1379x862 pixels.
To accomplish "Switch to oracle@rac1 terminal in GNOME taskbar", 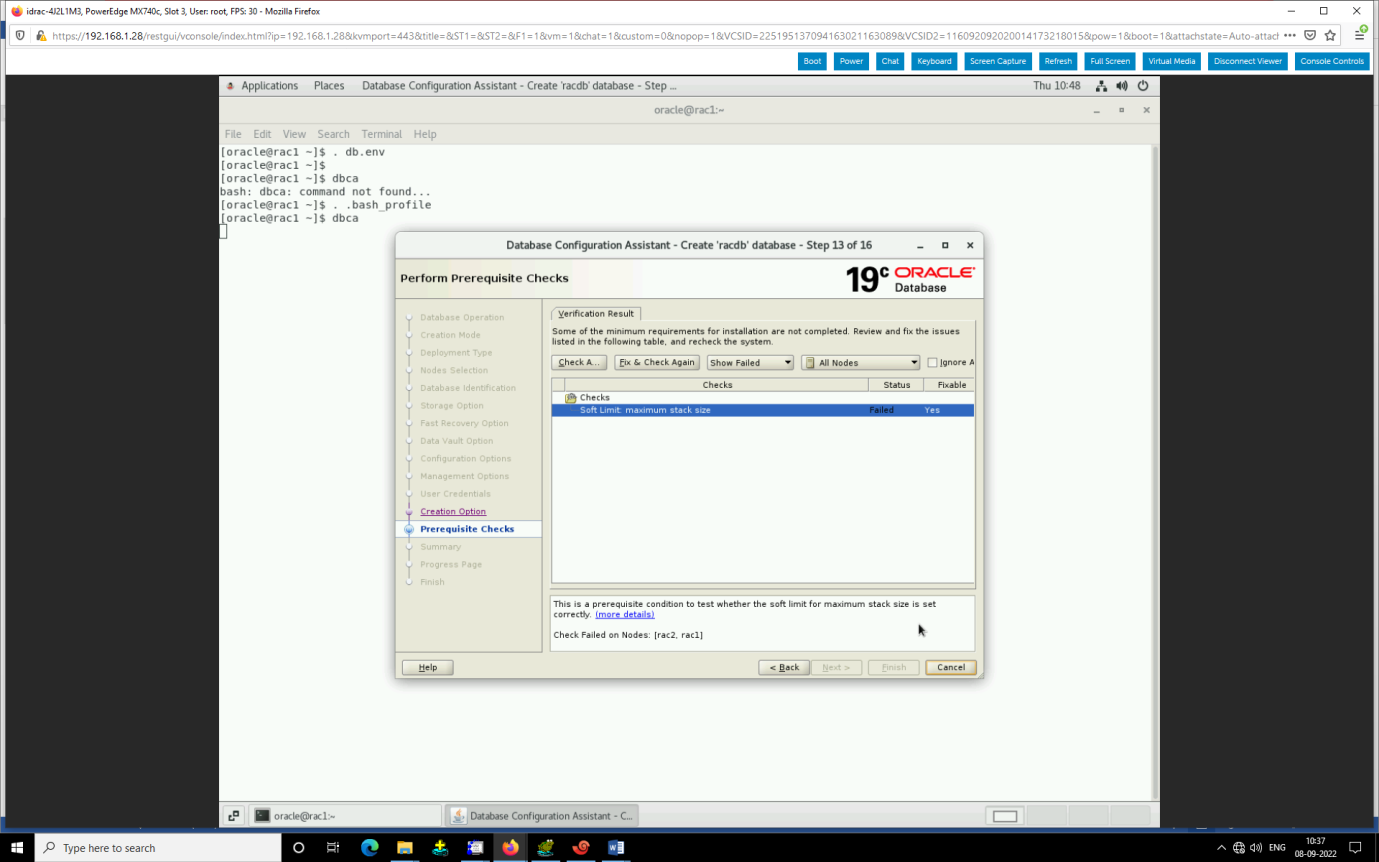I will [345, 816].
